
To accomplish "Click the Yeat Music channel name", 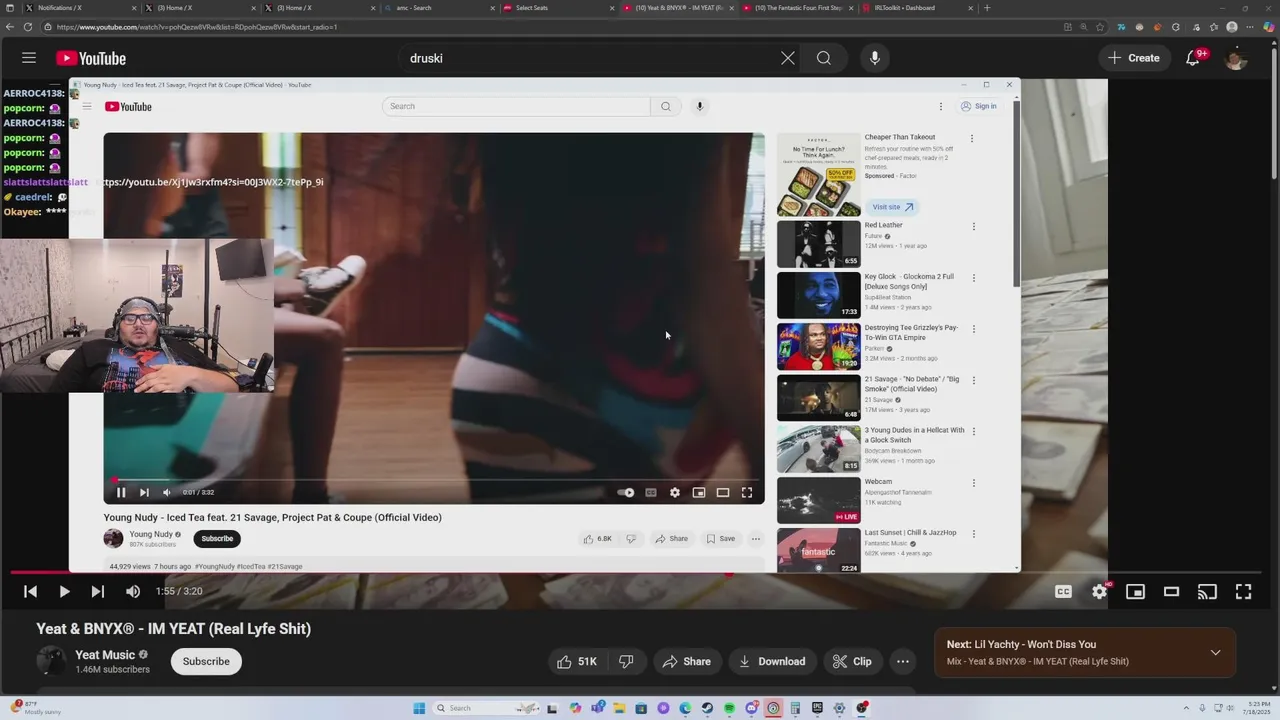I will click(x=105, y=655).
